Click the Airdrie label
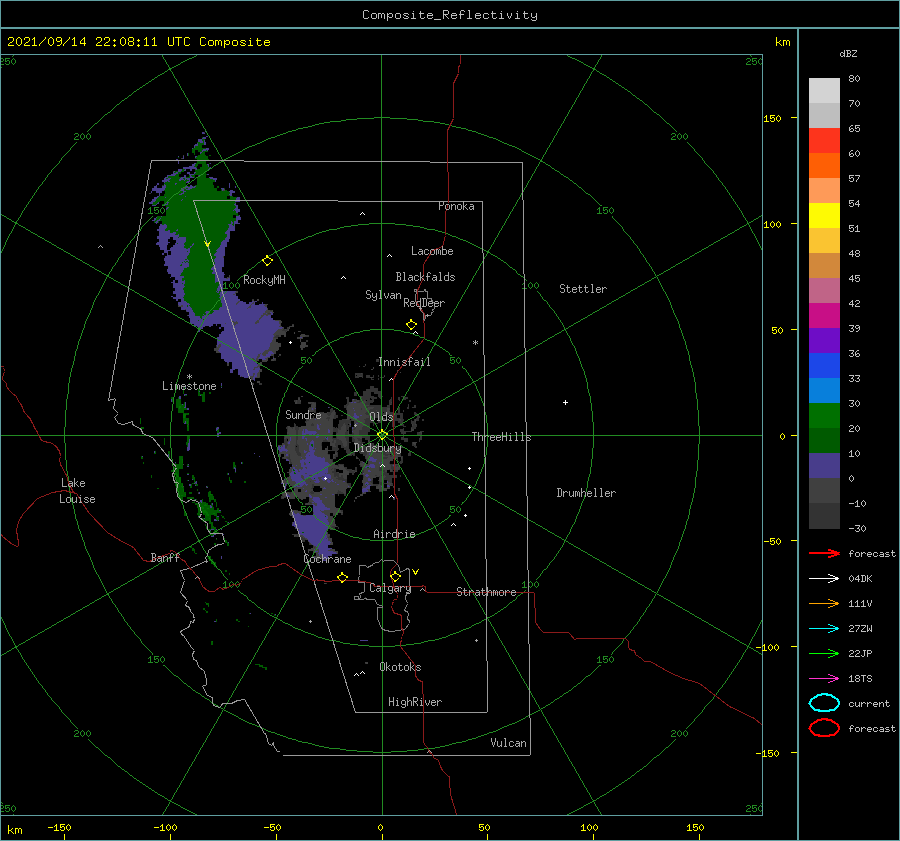Image resolution: width=900 pixels, height=841 pixels. (394, 534)
